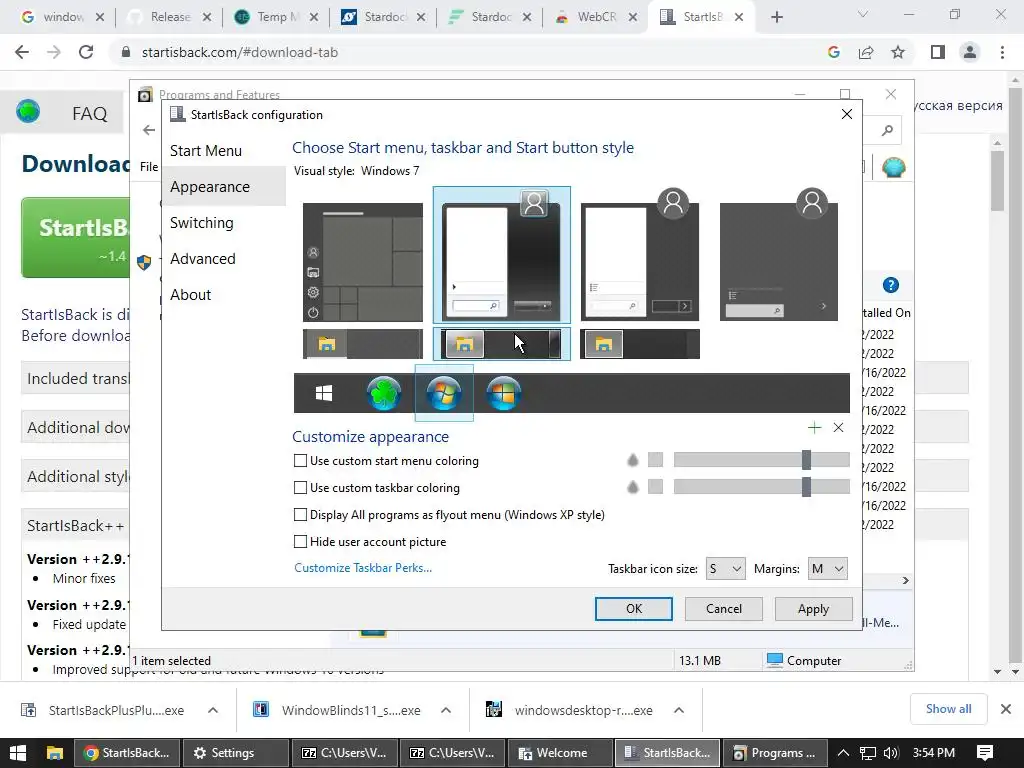Screen dimensions: 1024x768
Task: Share this page via address bar icon
Action: click(x=866, y=52)
